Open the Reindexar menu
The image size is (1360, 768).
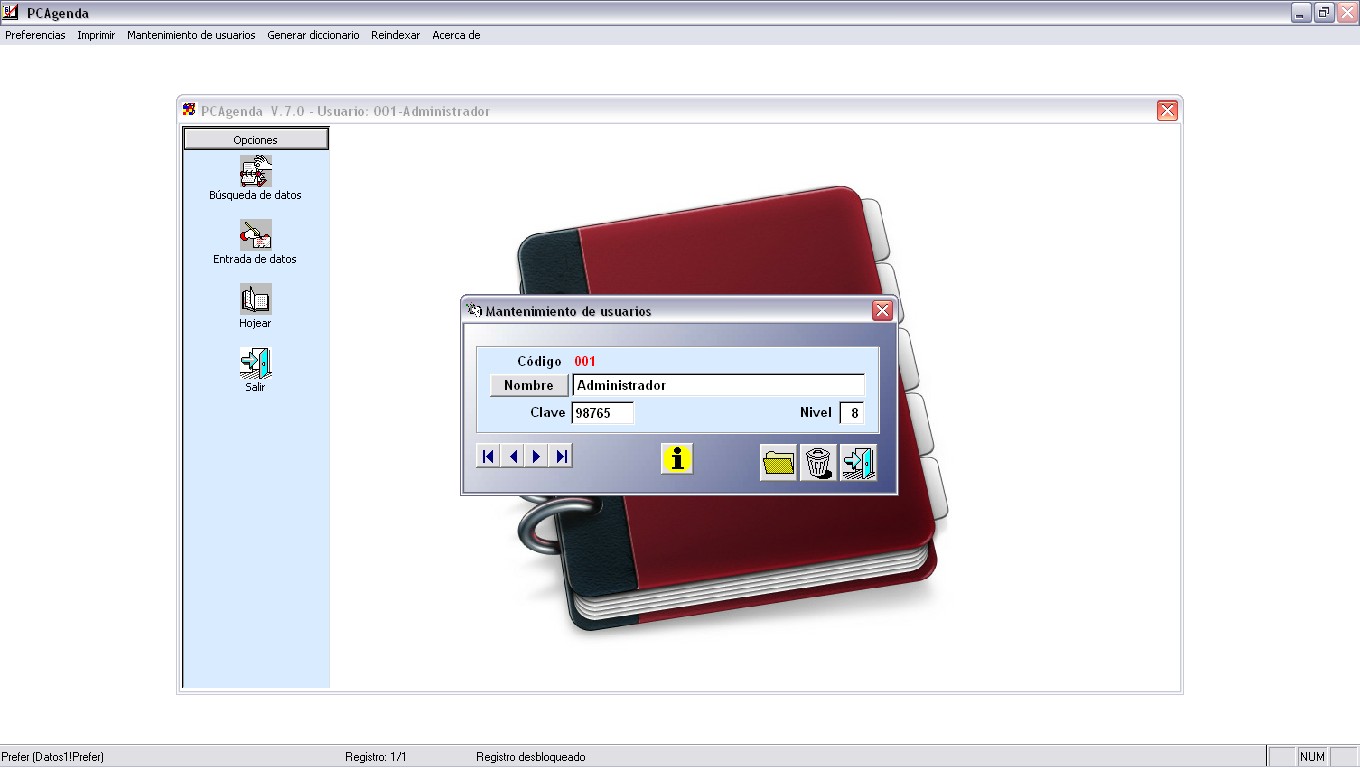coord(395,35)
